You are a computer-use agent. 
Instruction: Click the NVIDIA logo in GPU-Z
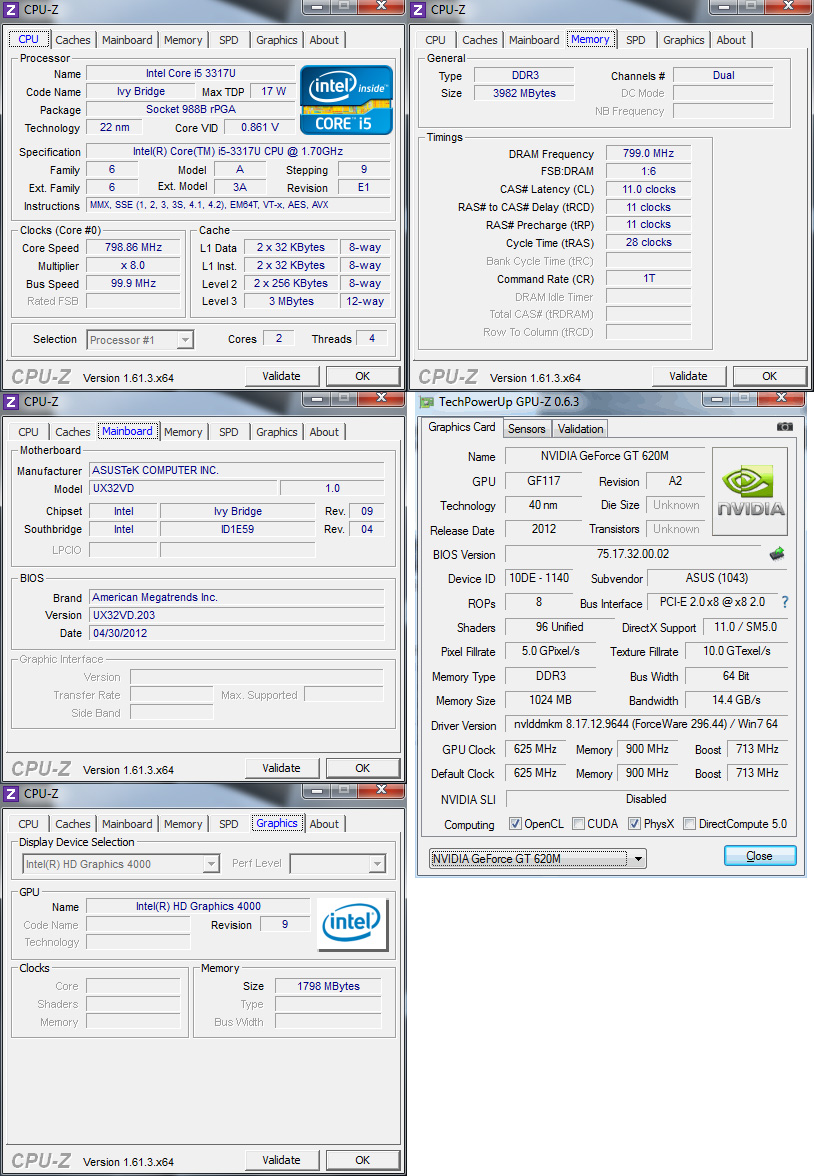pyautogui.click(x=749, y=491)
